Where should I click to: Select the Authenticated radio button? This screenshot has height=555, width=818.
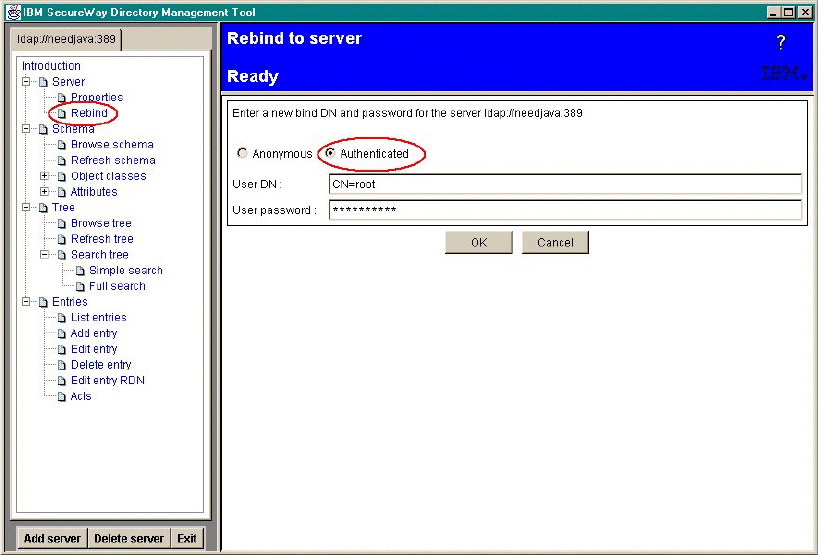[x=330, y=153]
